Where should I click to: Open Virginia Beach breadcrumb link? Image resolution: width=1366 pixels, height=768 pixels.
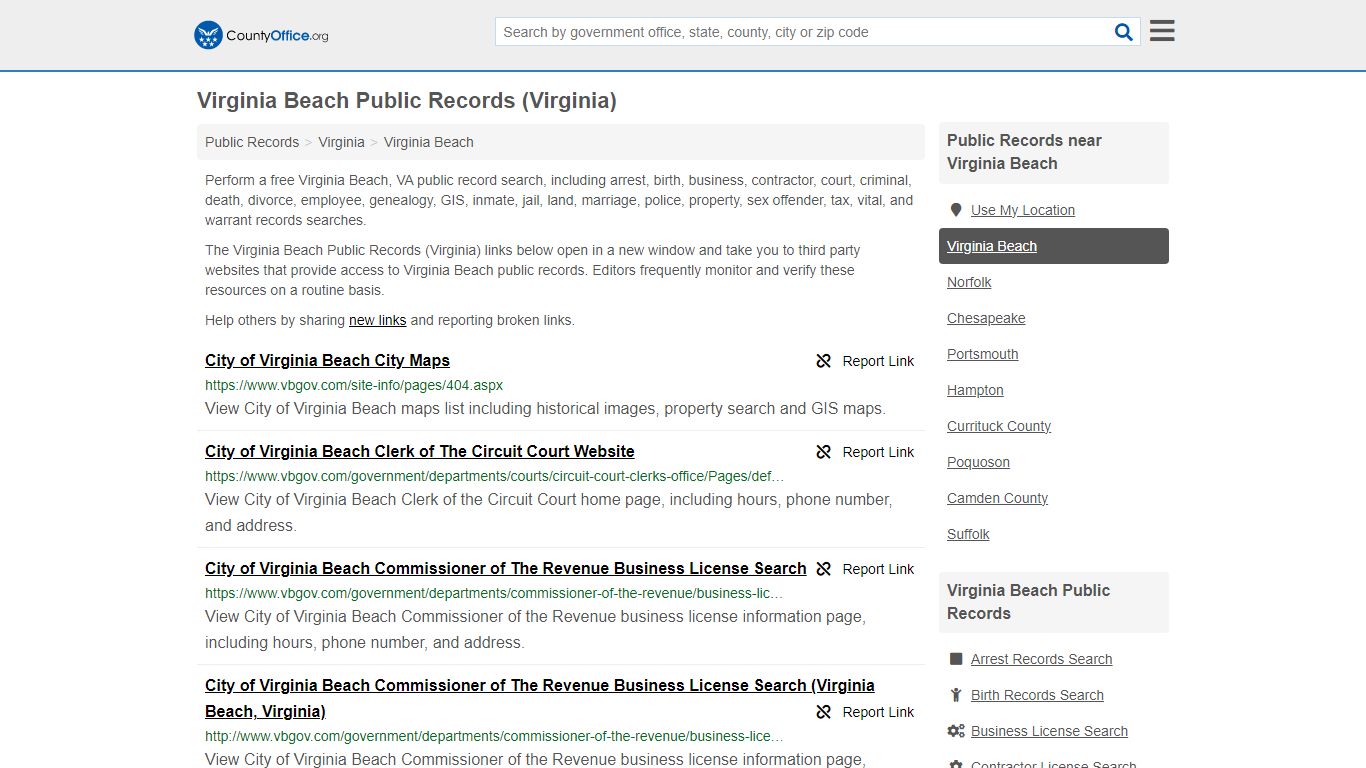click(429, 142)
